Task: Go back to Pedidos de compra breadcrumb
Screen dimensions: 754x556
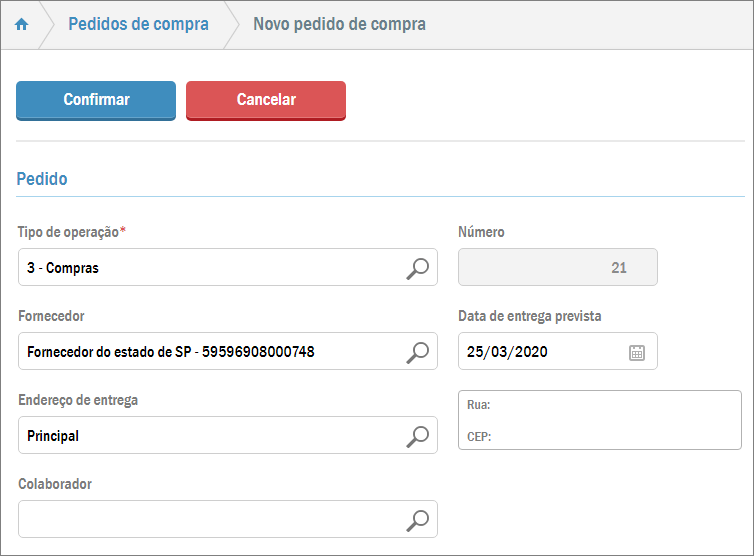Action: (138, 25)
